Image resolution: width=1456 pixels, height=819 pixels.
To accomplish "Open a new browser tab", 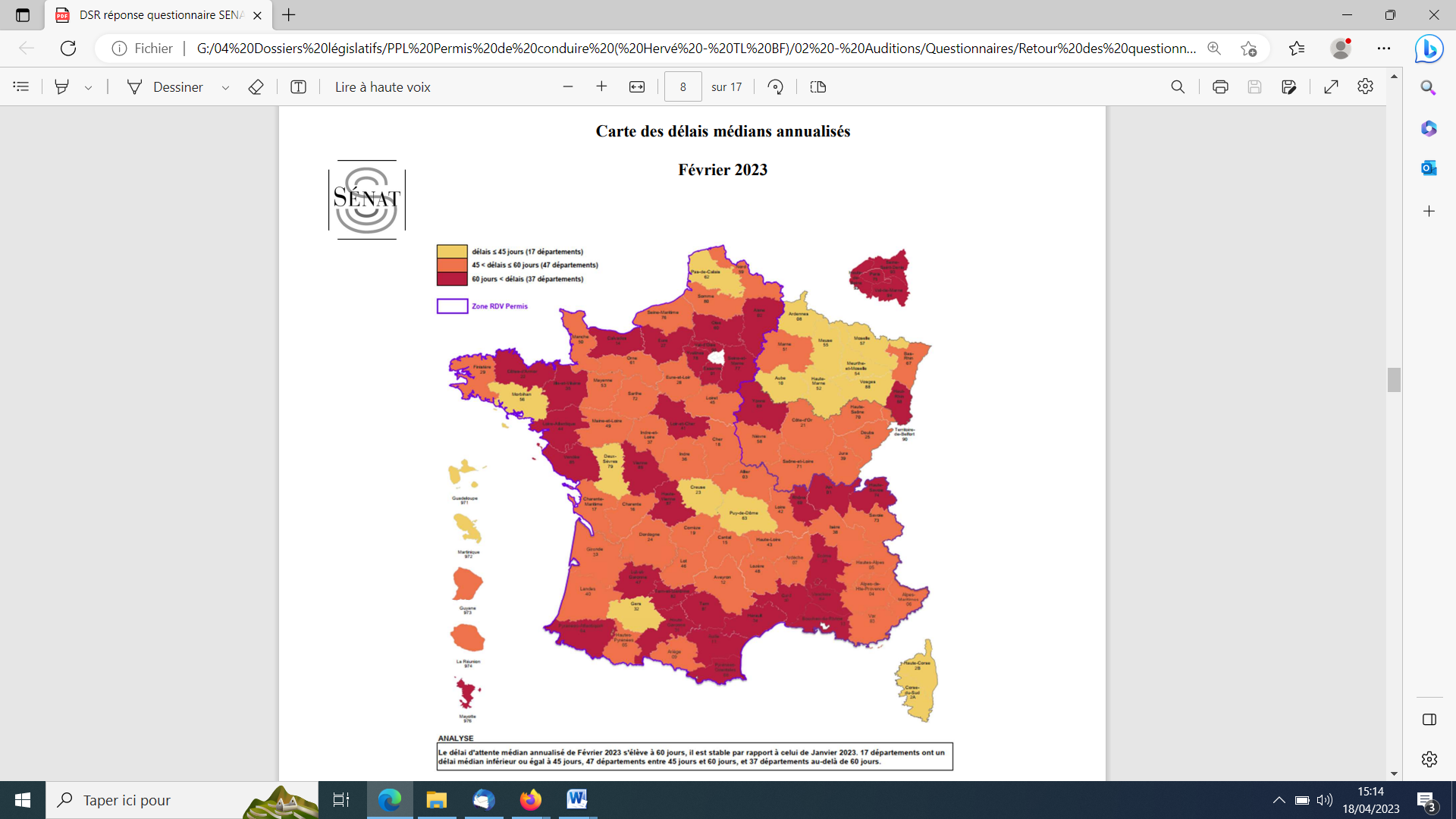I will pyautogui.click(x=289, y=15).
